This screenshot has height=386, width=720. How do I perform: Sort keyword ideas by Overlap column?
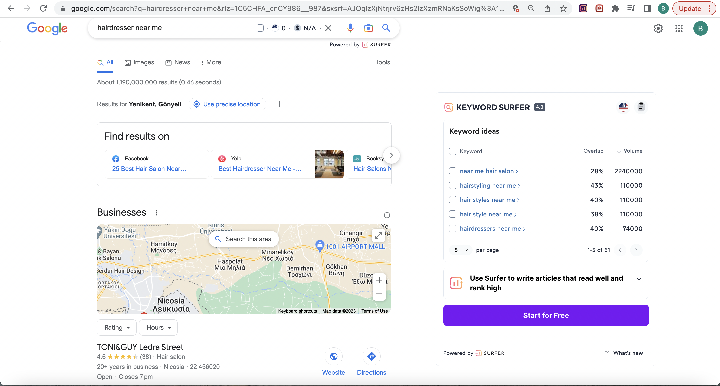[593, 151]
